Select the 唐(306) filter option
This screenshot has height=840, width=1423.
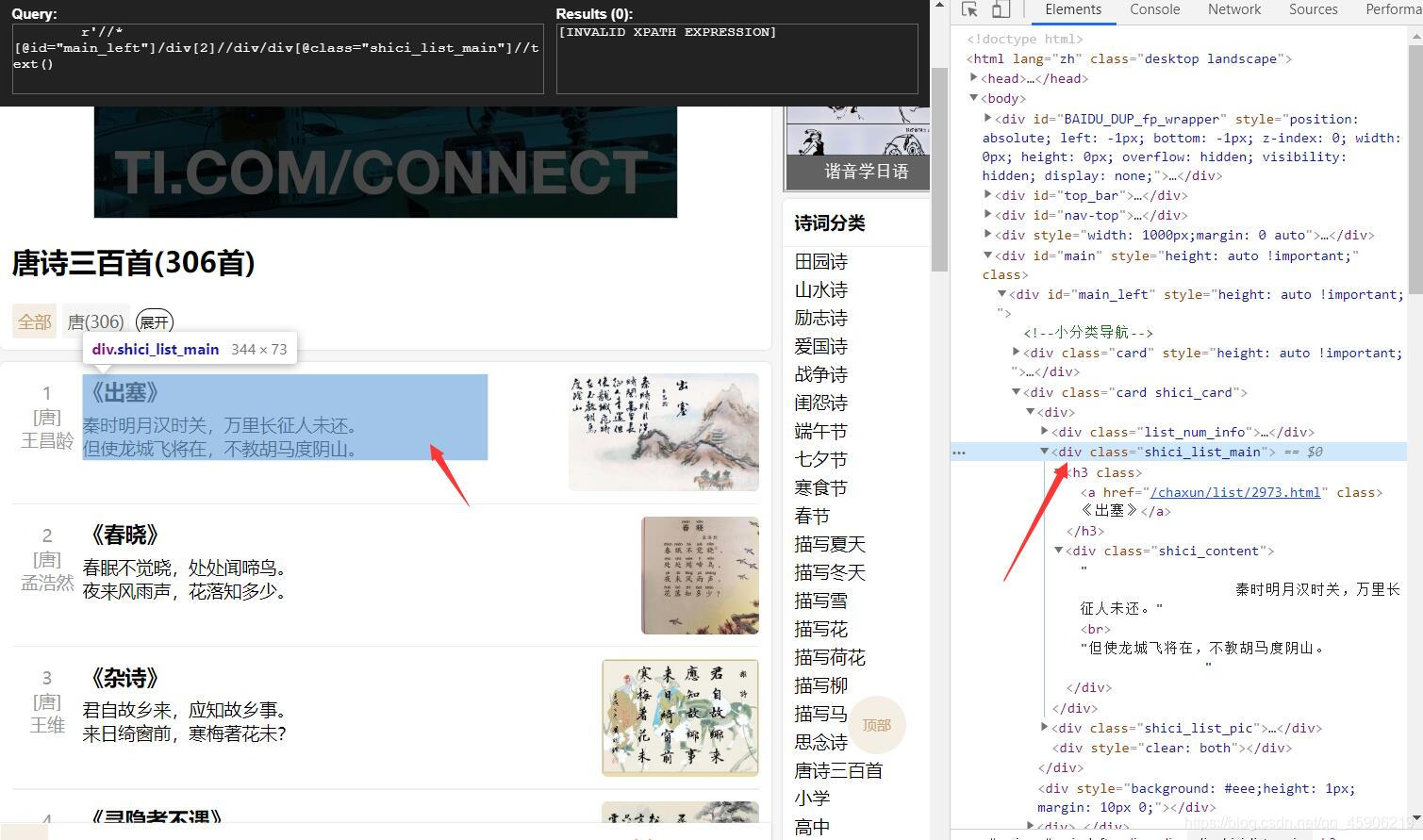[x=95, y=321]
